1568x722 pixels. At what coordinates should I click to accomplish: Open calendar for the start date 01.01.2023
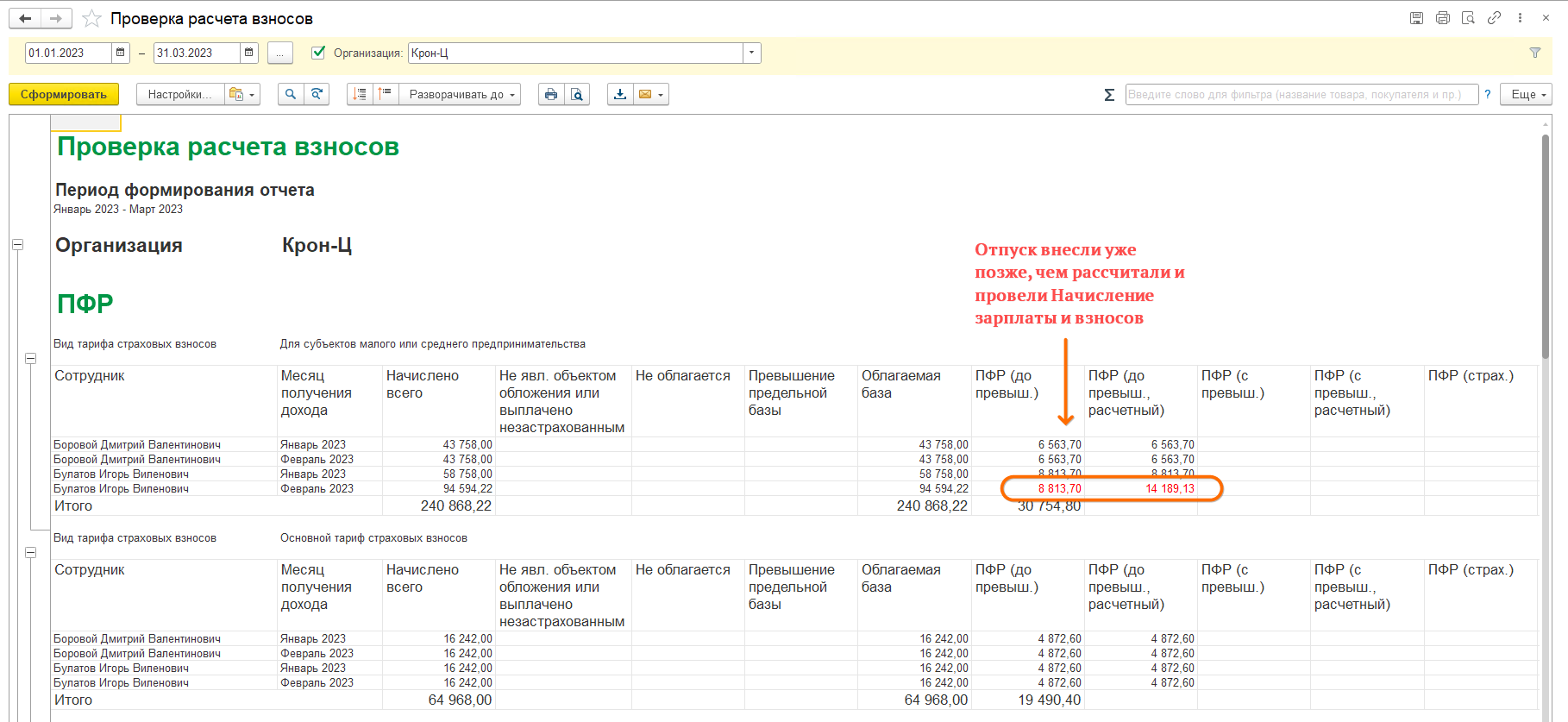[121, 53]
